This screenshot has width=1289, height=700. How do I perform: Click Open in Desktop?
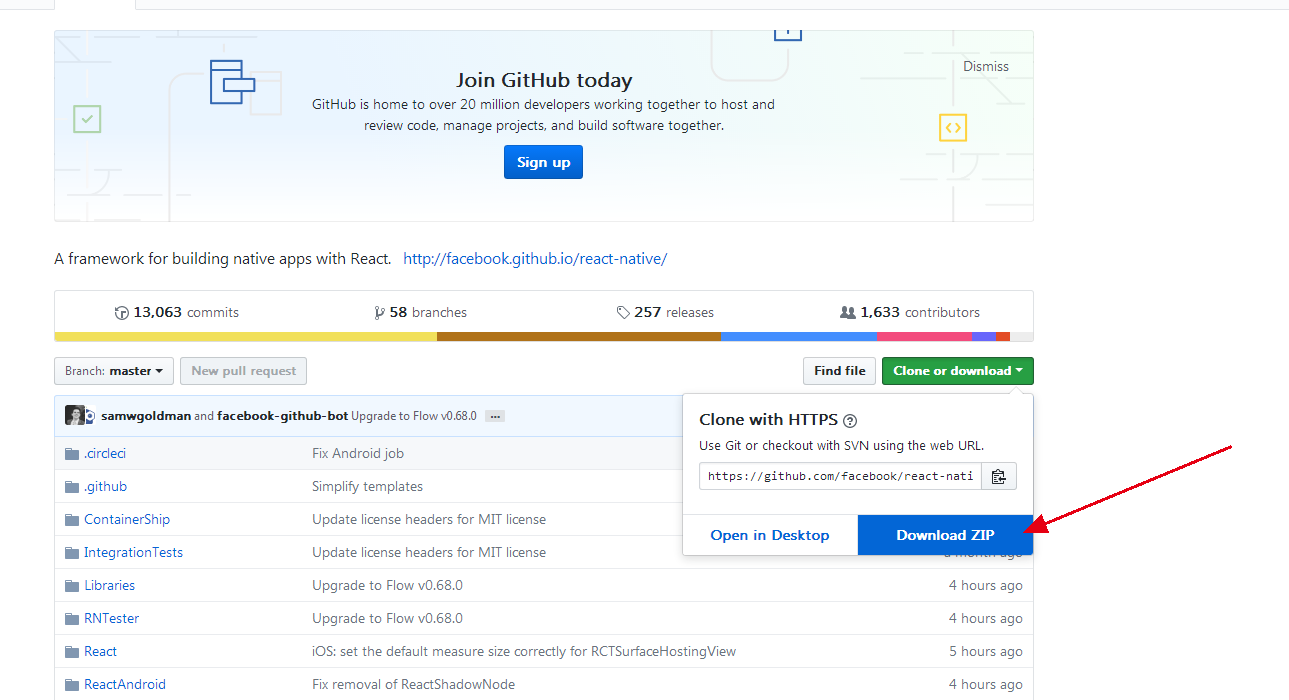[x=770, y=535]
